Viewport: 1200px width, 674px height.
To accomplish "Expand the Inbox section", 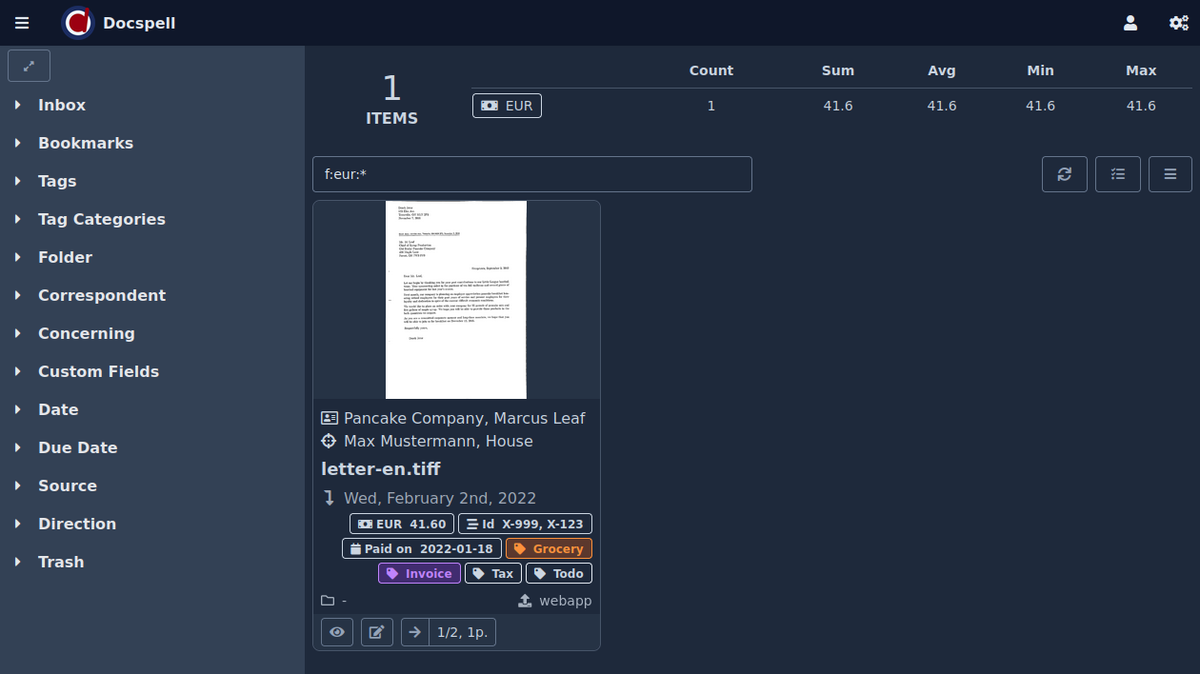I will 62,105.
